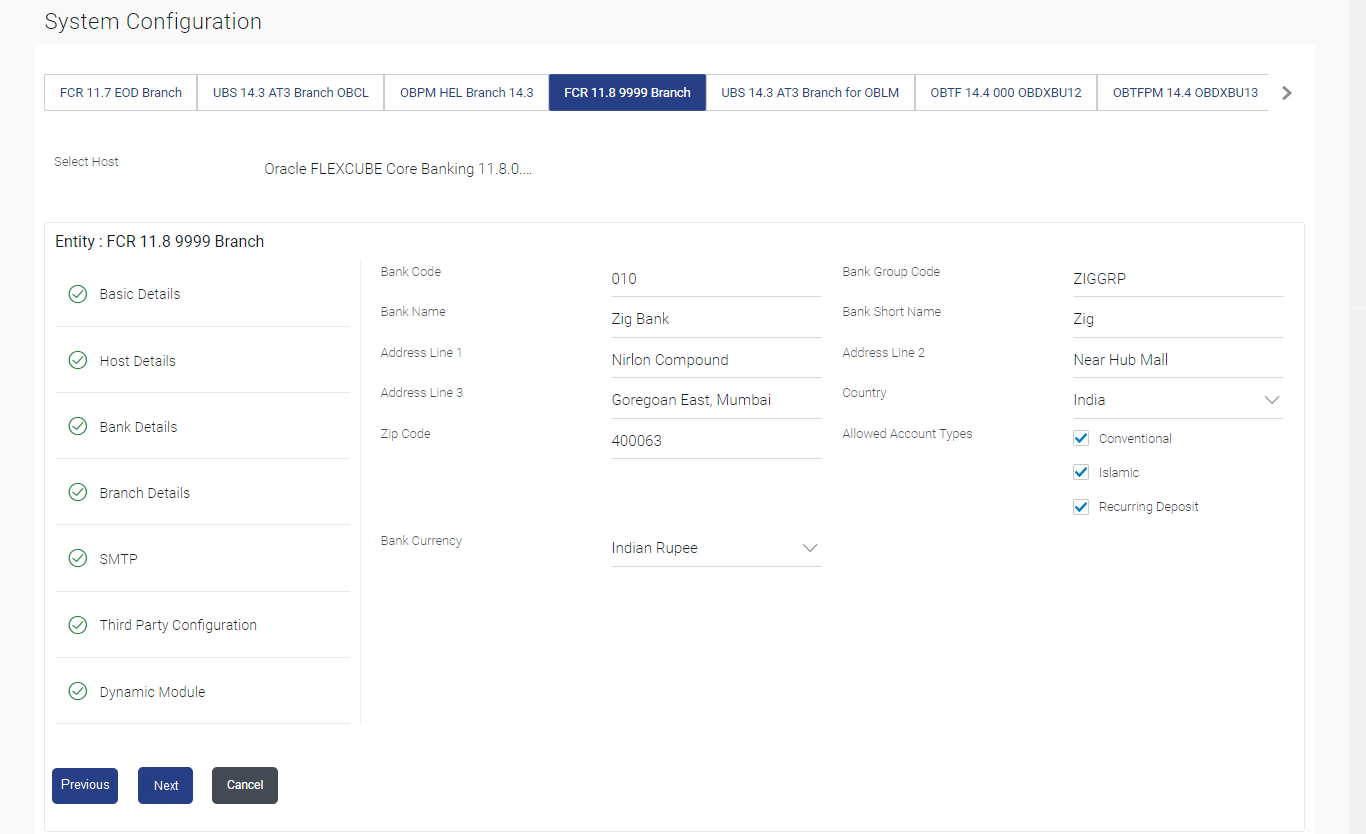Open the Bank Currency dropdown

point(716,548)
